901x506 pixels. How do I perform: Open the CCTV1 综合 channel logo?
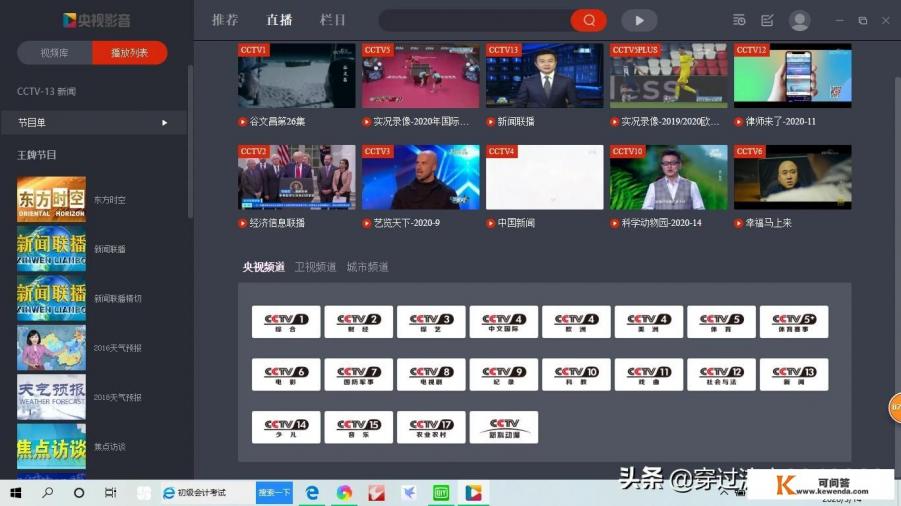[286, 322]
